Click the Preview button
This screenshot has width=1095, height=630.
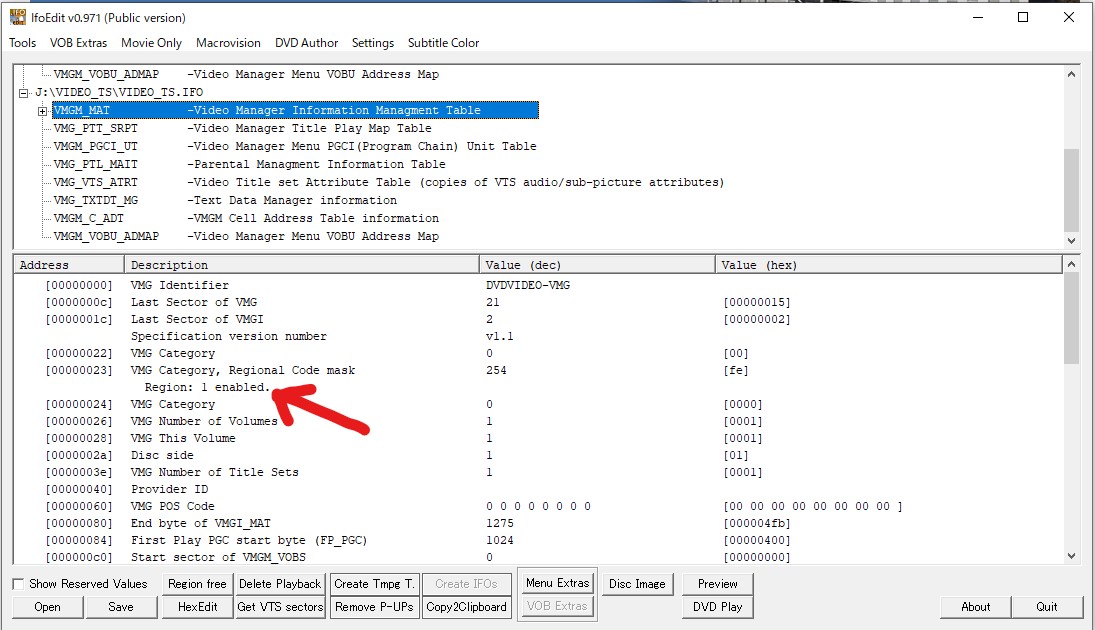(717, 584)
